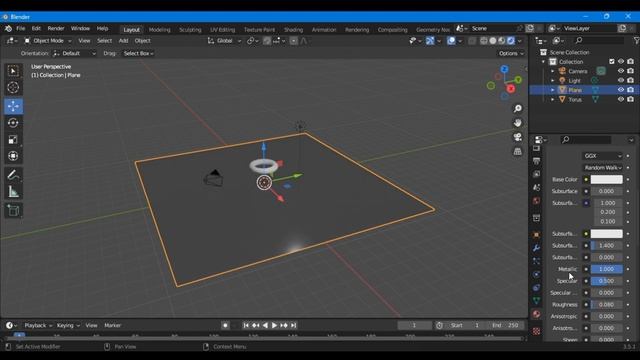Open Random Walk subsurface method dropdown

click(x=602, y=168)
